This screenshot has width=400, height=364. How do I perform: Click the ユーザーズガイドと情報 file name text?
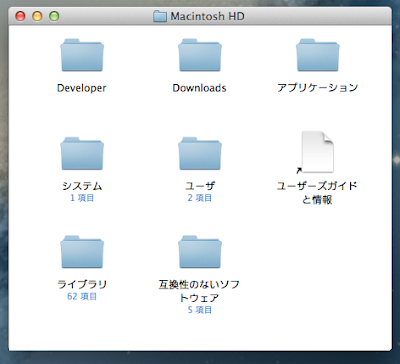tap(317, 193)
